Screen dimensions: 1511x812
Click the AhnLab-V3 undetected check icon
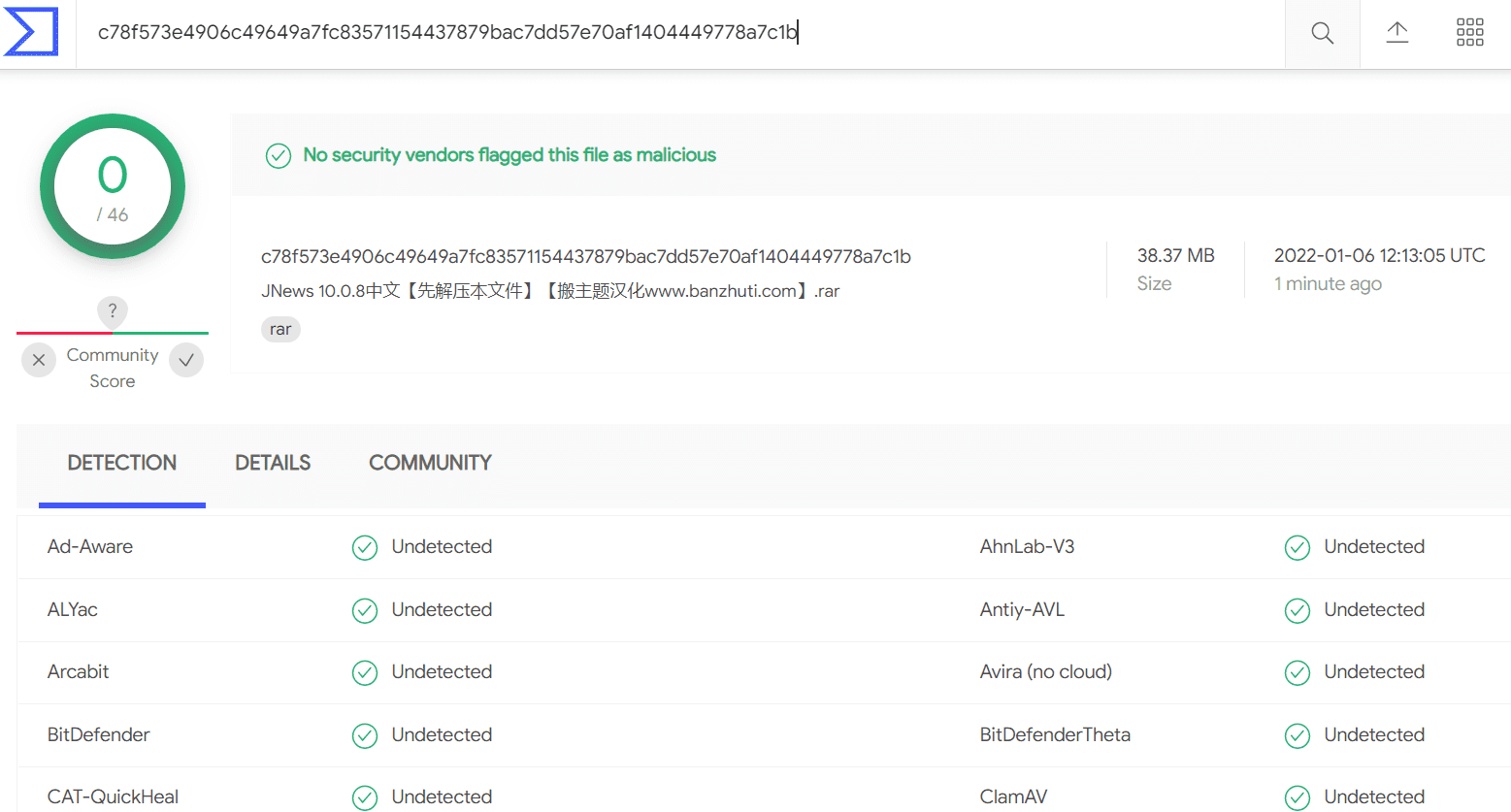(1297, 548)
